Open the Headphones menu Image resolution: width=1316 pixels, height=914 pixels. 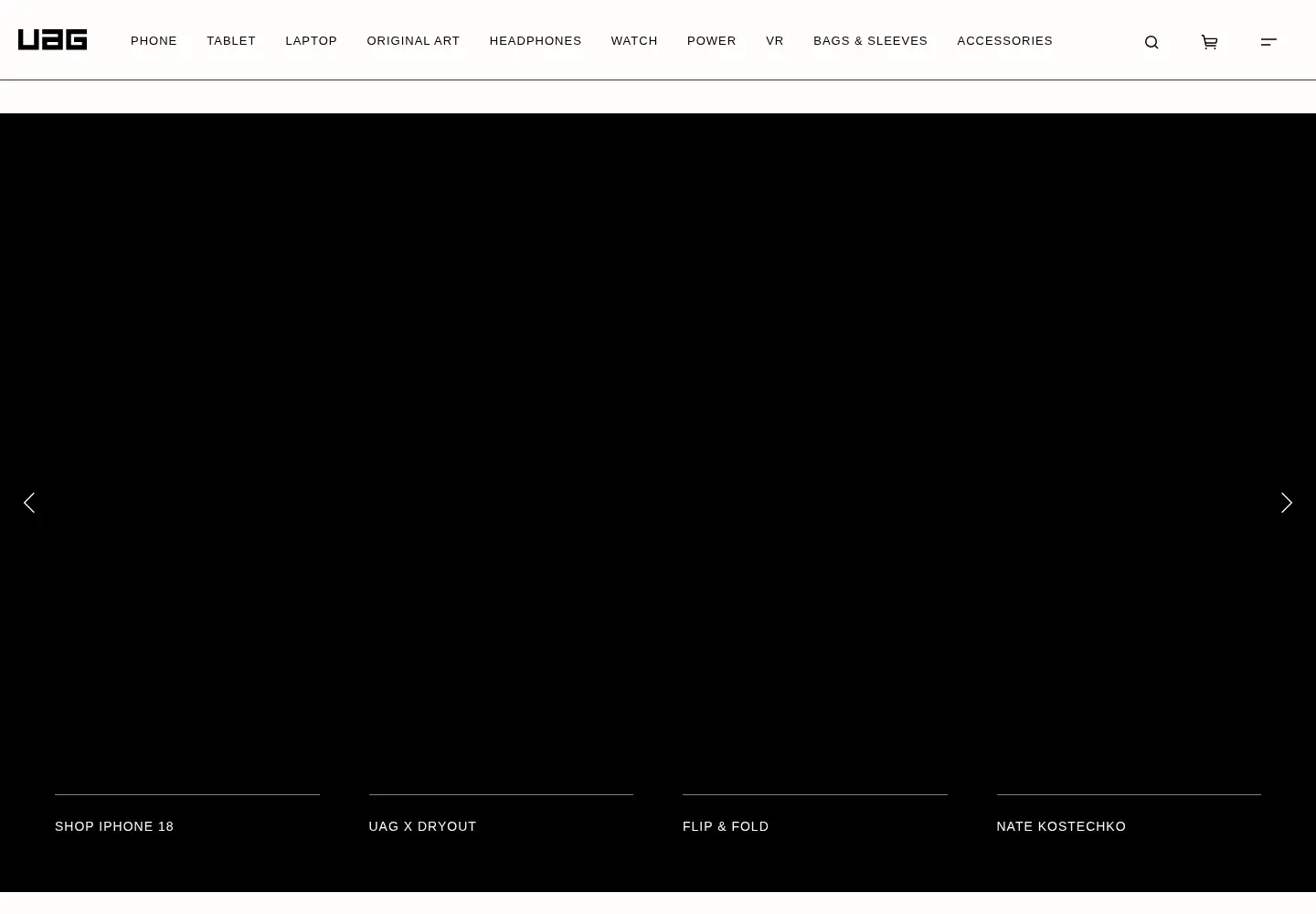point(536,41)
